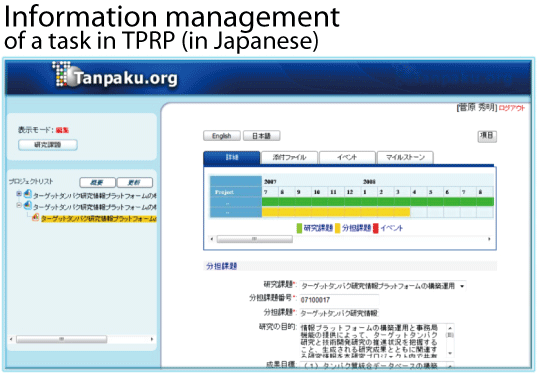Click up arrow of 研究の目的 scrollbar

click(450, 327)
